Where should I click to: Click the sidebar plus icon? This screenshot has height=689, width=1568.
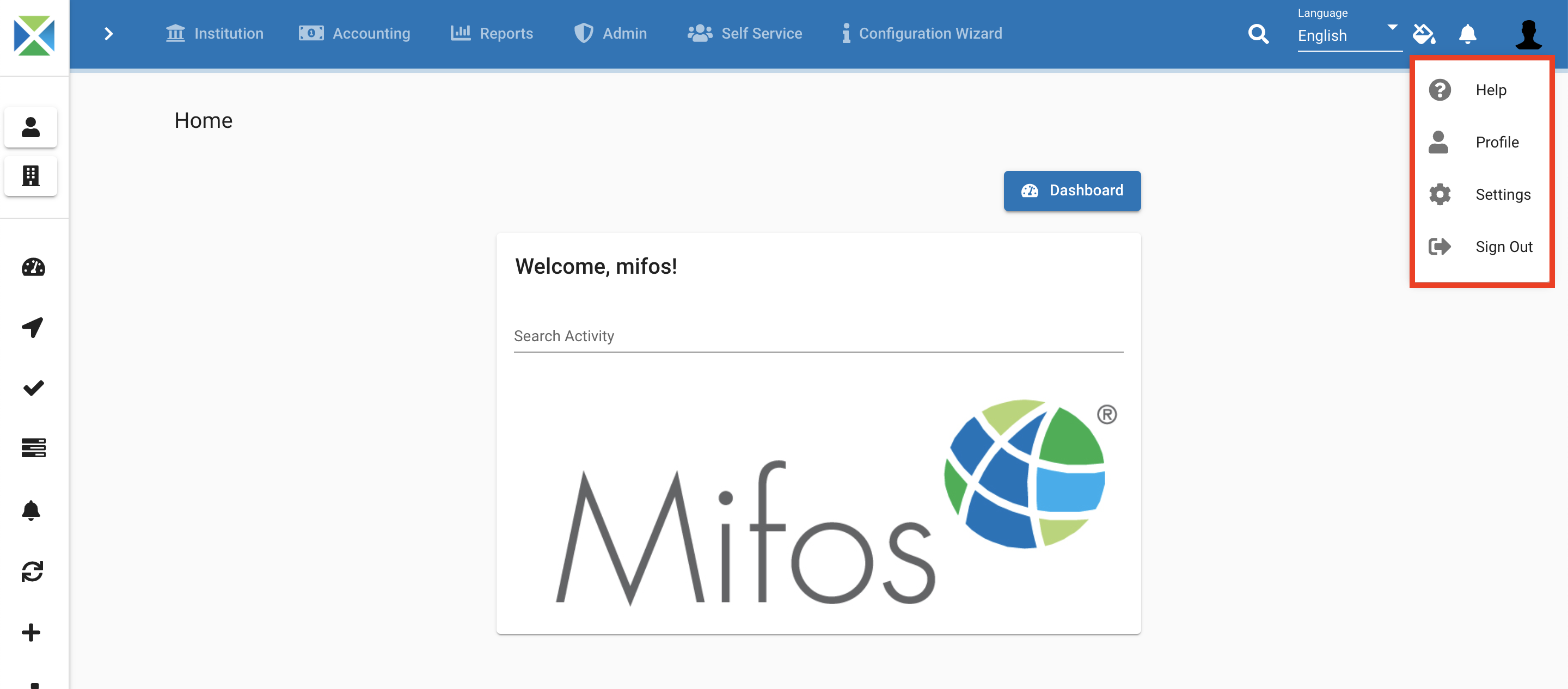(x=30, y=632)
